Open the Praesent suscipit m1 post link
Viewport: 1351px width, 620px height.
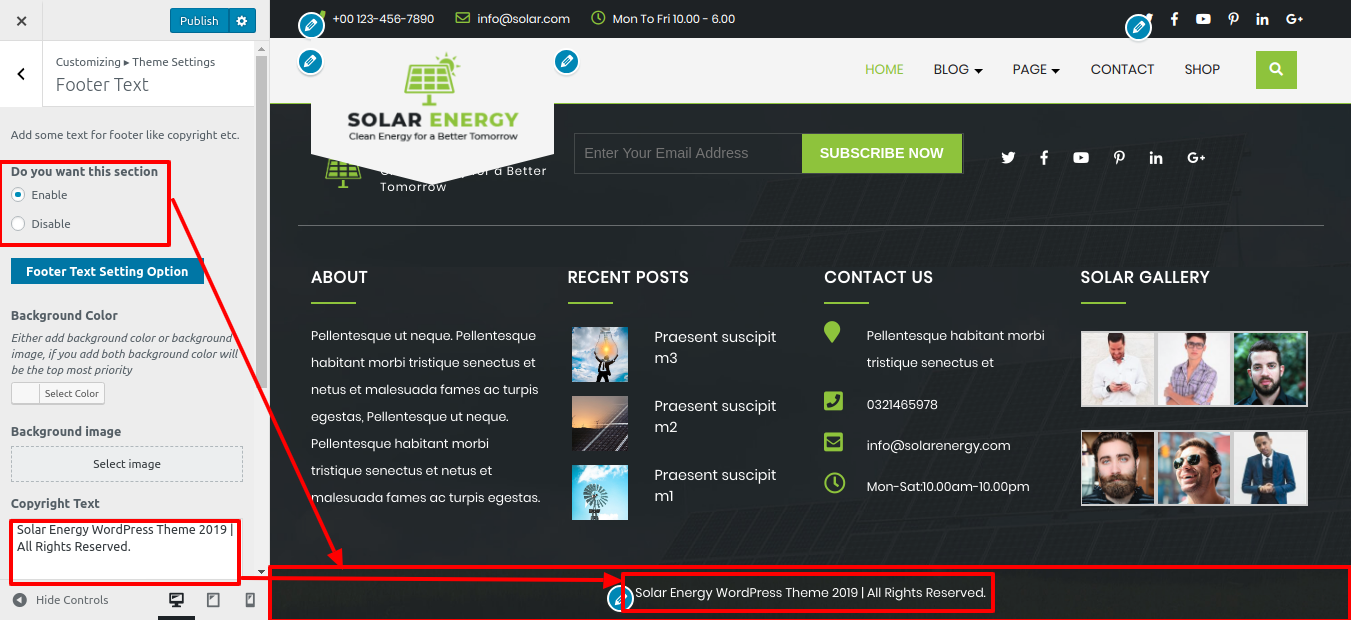[715, 486]
